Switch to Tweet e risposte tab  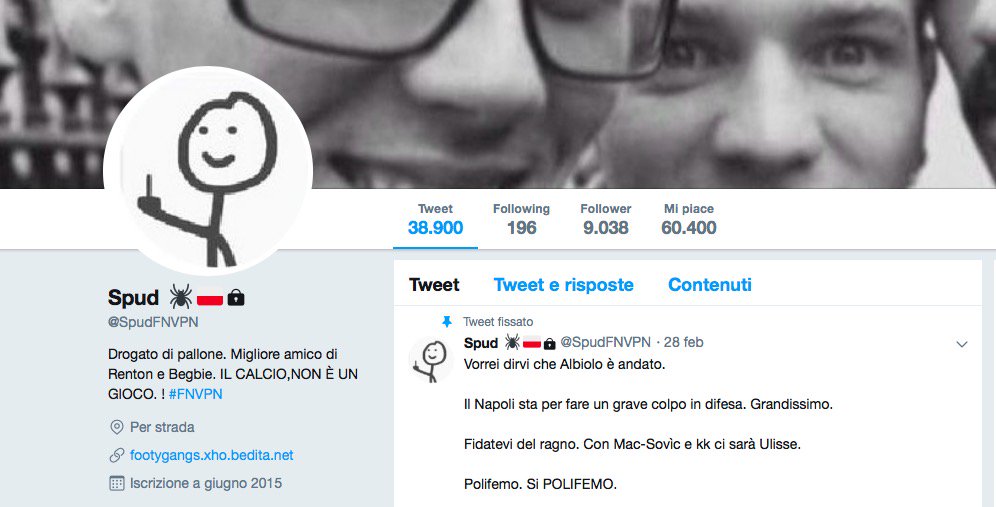[563, 285]
